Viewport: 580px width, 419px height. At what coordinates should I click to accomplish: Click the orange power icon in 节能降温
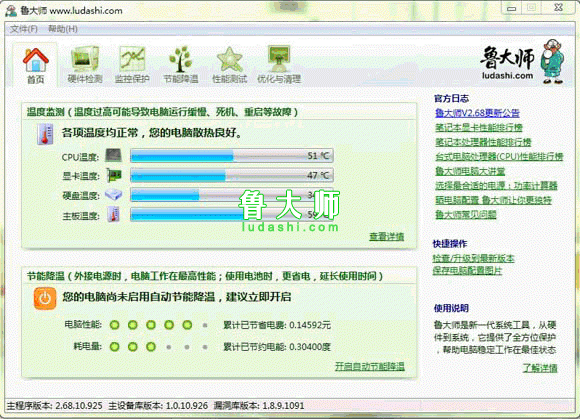click(45, 298)
